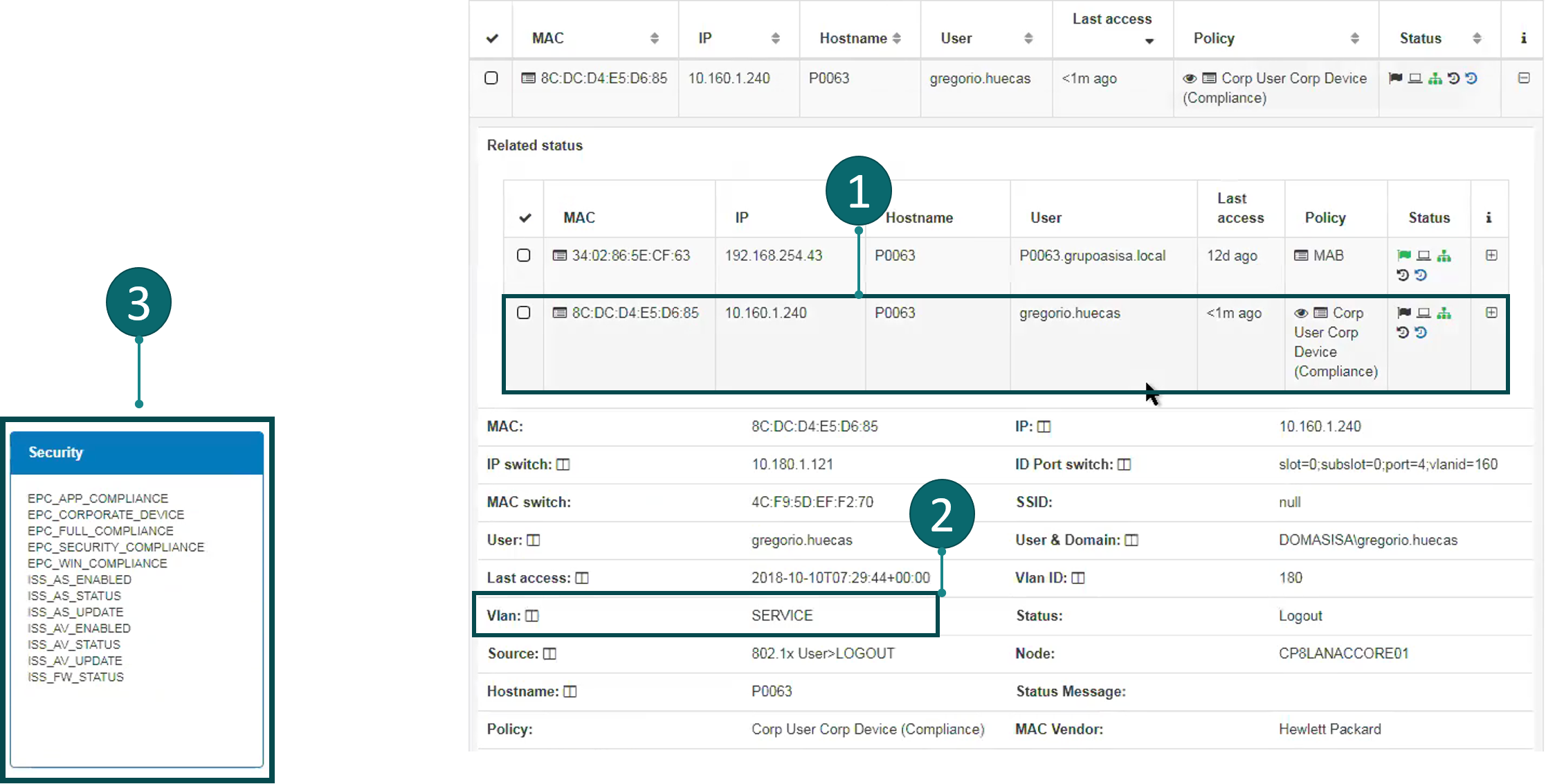The height and width of the screenshot is (784, 1546).
Task: Click the info icon in the related status header
Action: click(x=1489, y=217)
